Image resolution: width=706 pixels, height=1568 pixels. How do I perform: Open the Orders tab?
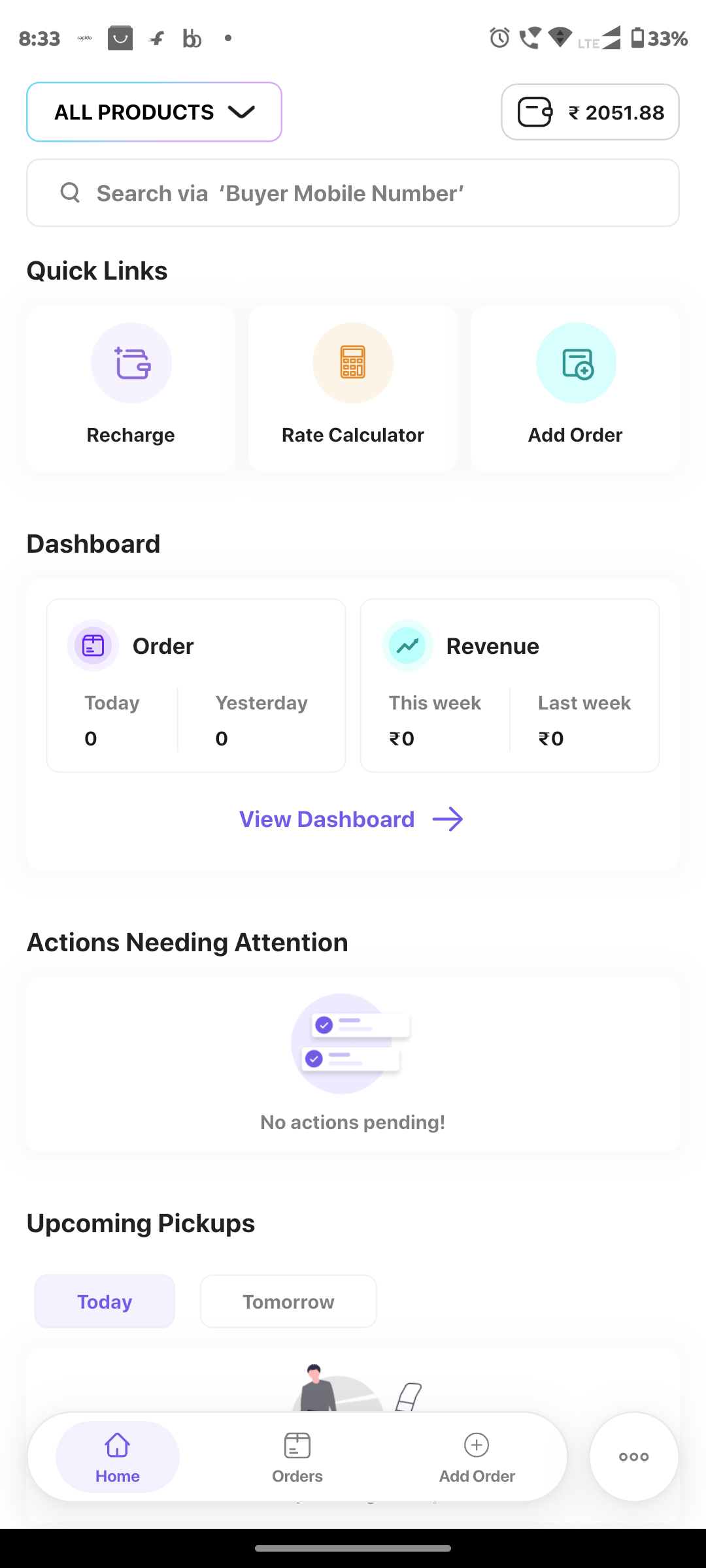coord(297,1456)
